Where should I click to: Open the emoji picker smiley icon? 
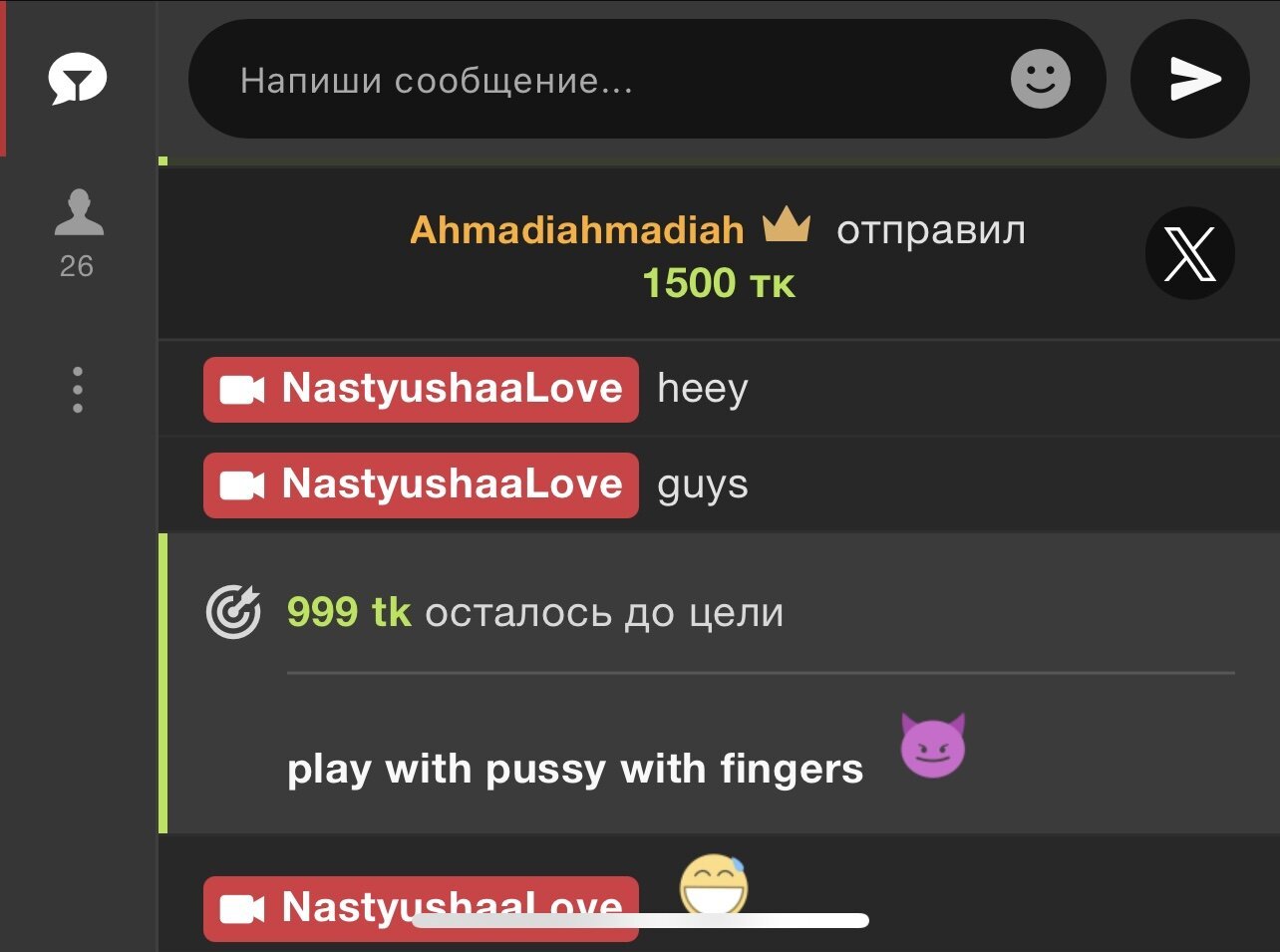coord(1040,79)
